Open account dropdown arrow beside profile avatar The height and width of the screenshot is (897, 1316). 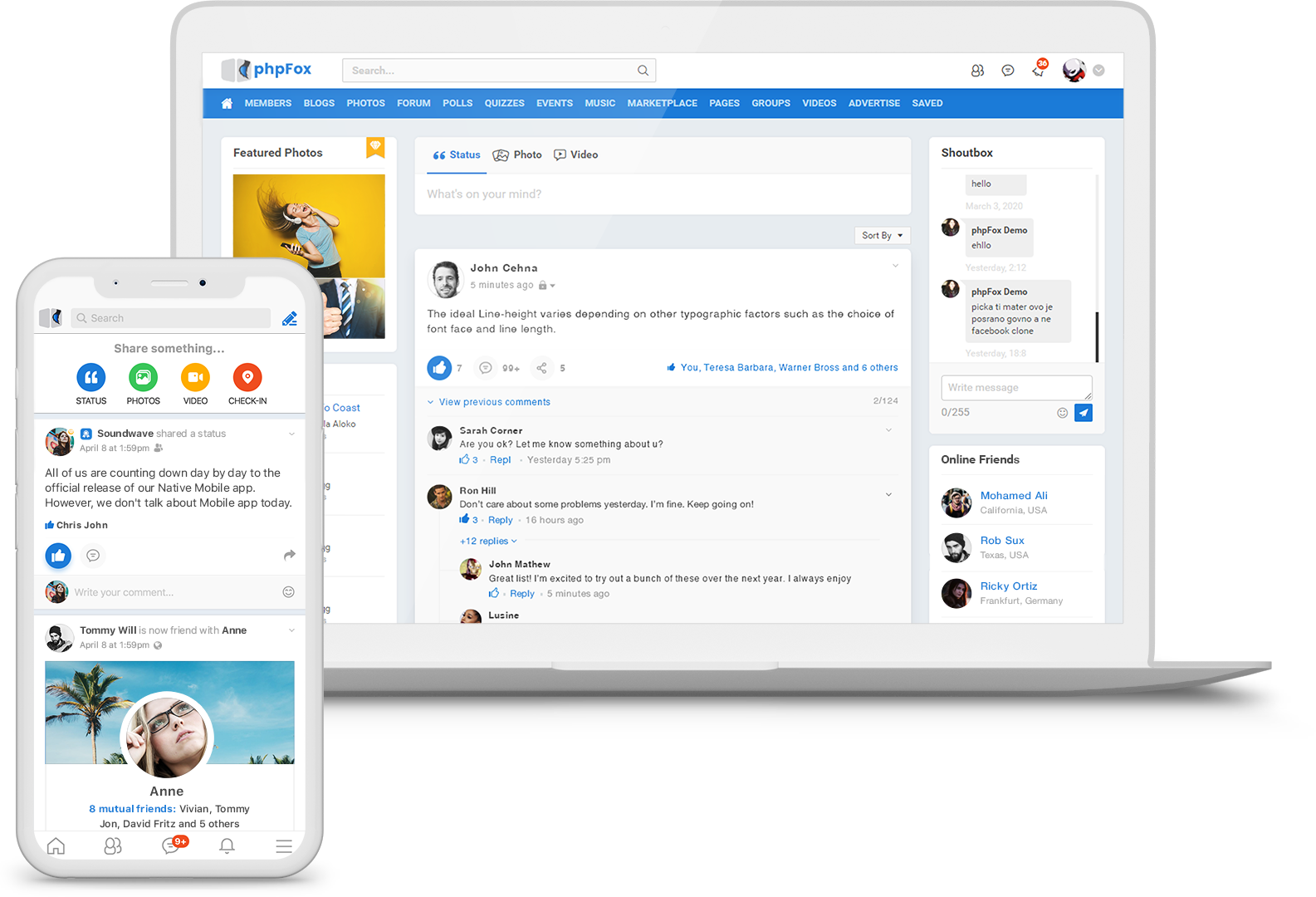coord(1098,71)
